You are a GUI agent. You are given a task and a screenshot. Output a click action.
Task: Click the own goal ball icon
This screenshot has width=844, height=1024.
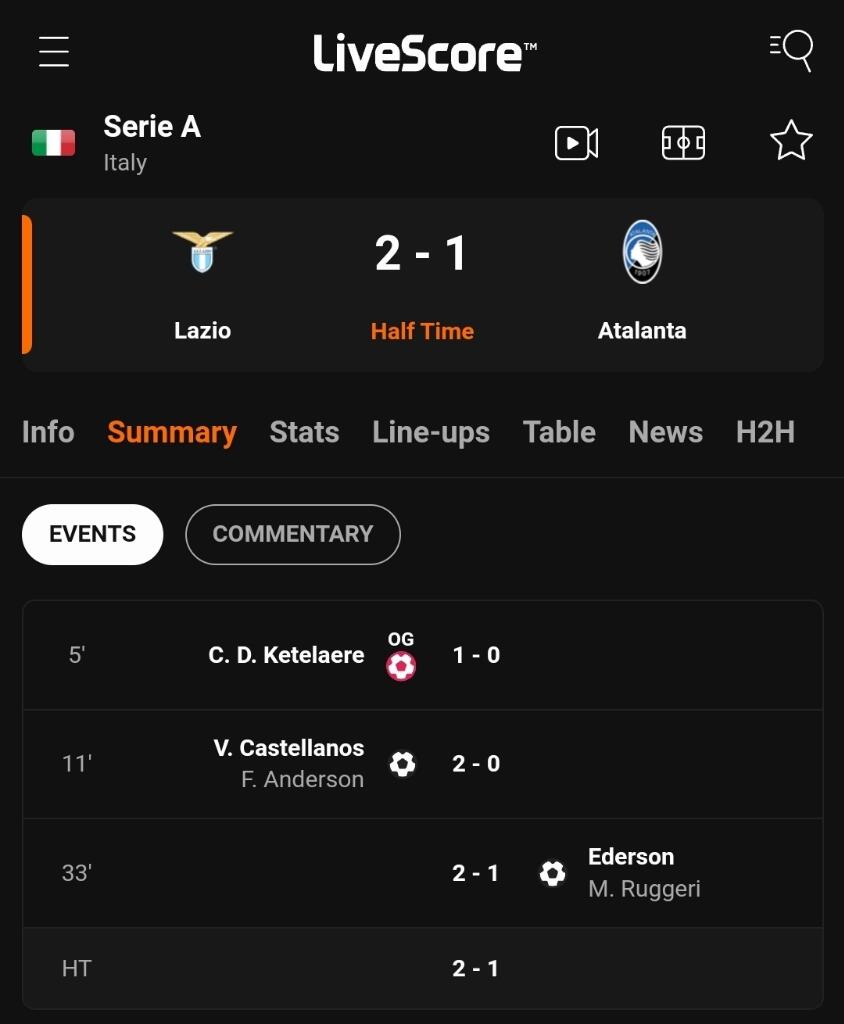[x=401, y=666]
